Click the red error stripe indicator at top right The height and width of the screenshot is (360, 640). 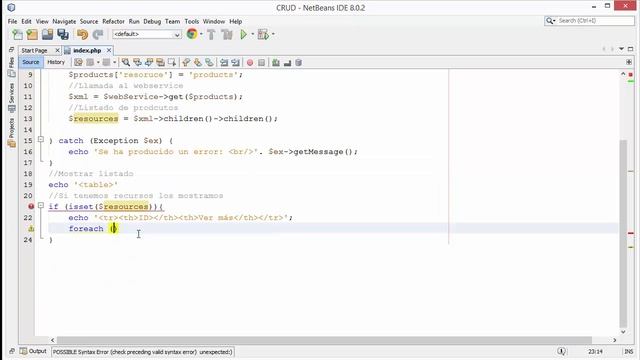[x=631, y=75]
